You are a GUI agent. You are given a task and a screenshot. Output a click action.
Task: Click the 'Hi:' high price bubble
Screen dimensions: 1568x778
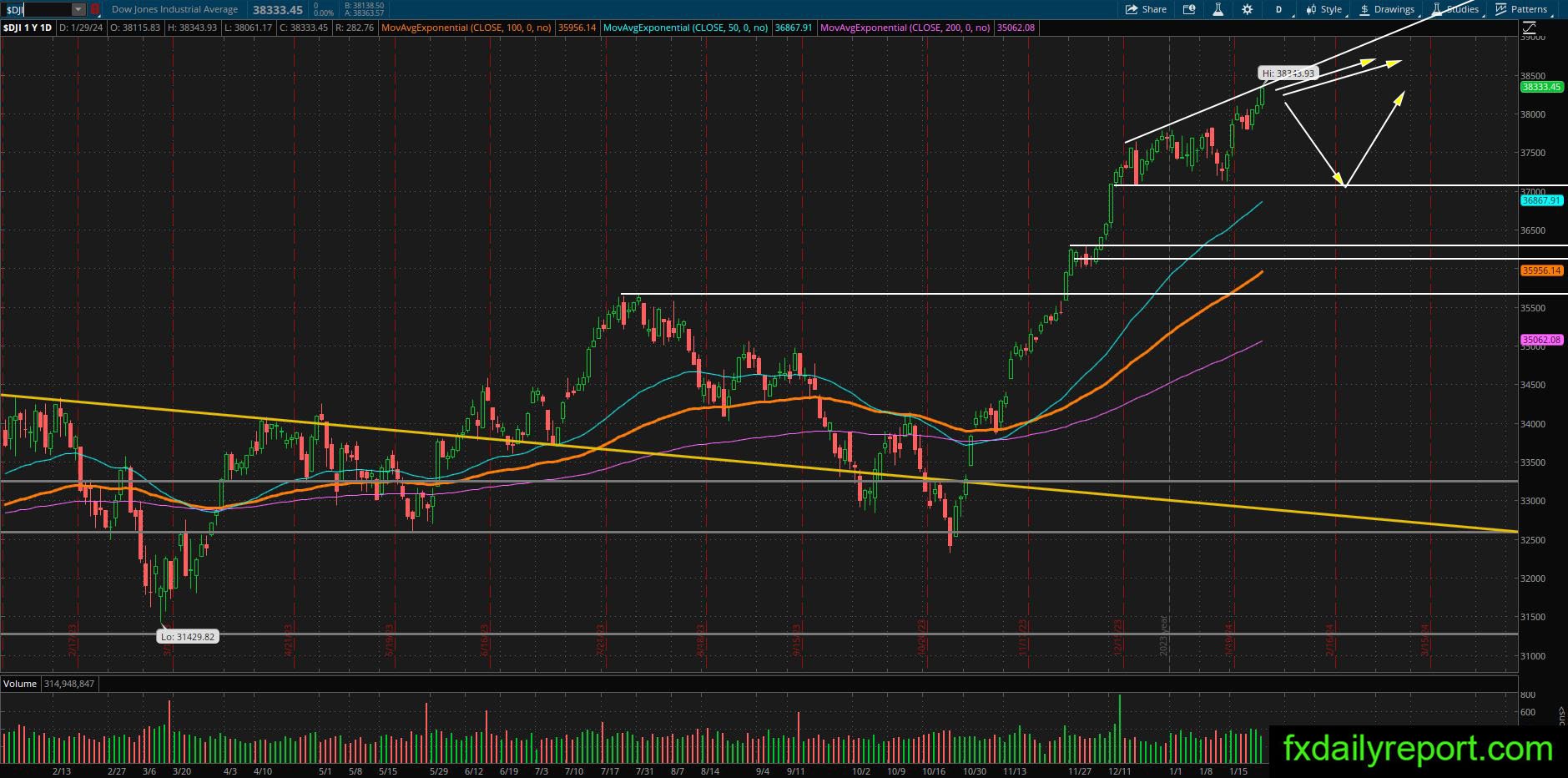pyautogui.click(x=1288, y=73)
